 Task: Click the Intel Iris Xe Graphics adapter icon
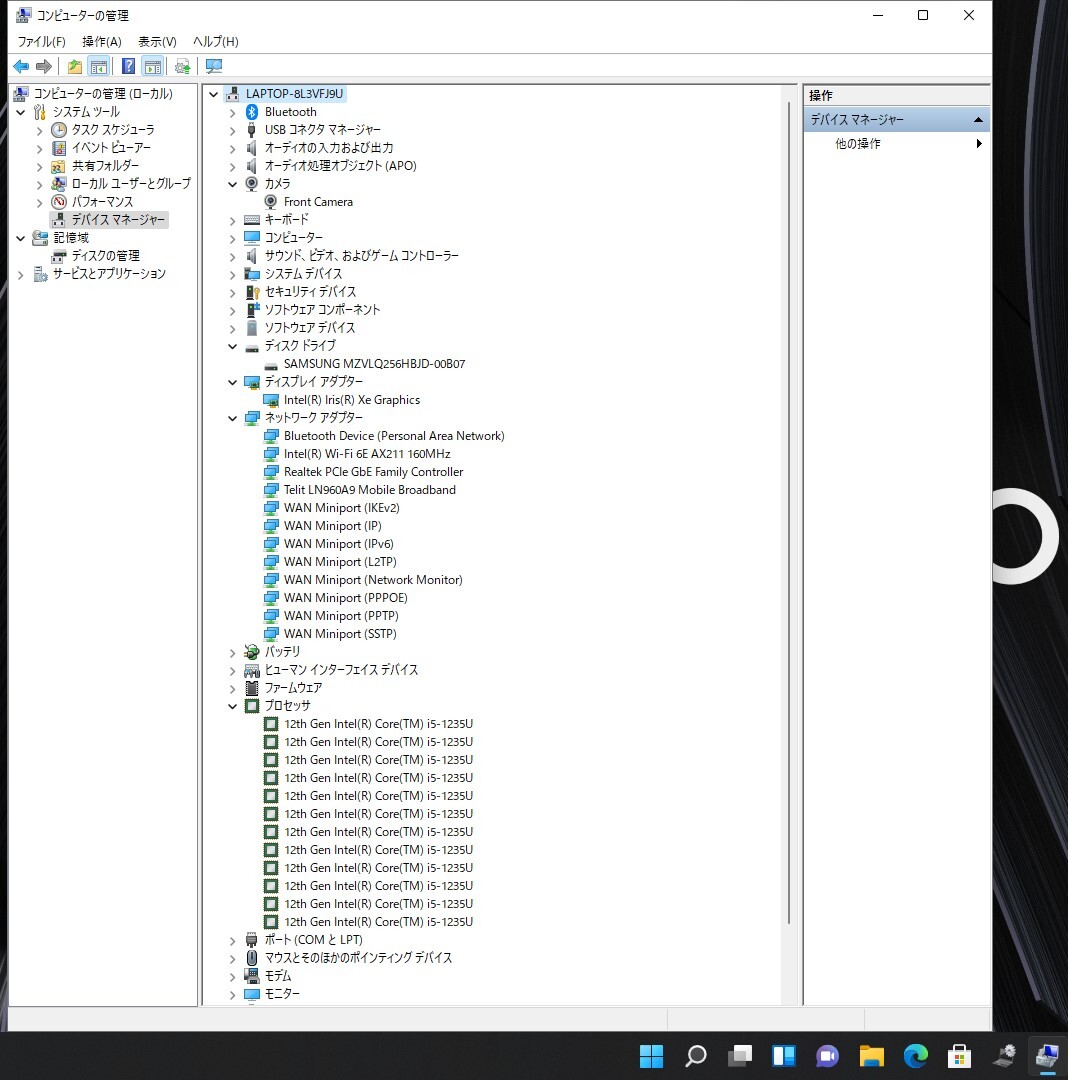(271, 400)
